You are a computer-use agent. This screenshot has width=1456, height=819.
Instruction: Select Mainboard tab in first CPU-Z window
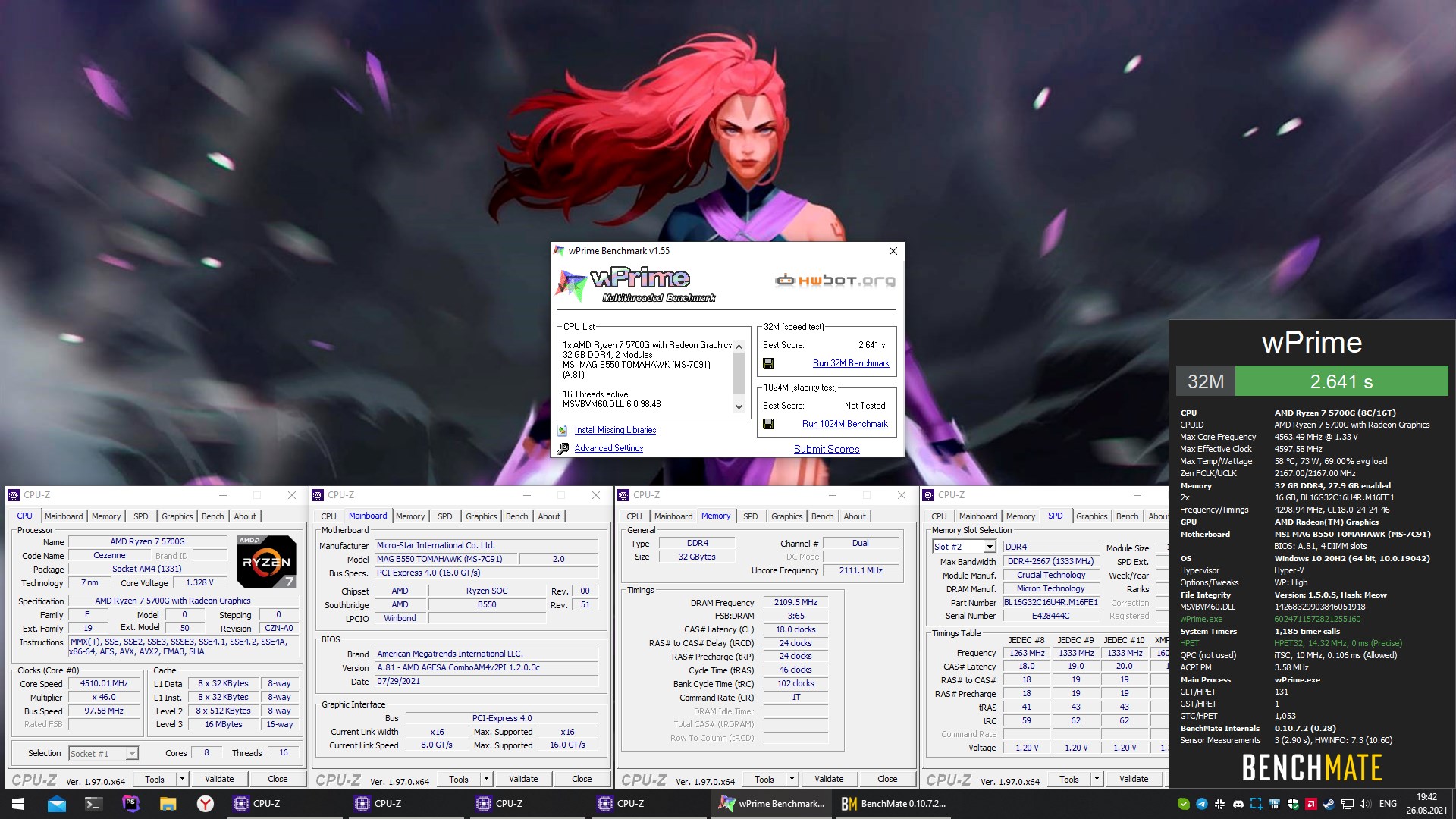coord(64,516)
